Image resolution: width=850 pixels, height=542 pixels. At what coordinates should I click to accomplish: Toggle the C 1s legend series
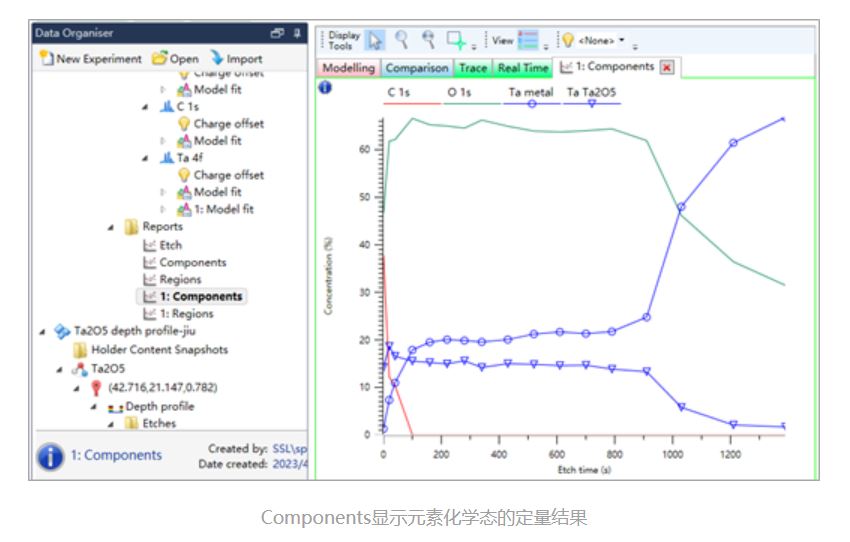point(399,93)
